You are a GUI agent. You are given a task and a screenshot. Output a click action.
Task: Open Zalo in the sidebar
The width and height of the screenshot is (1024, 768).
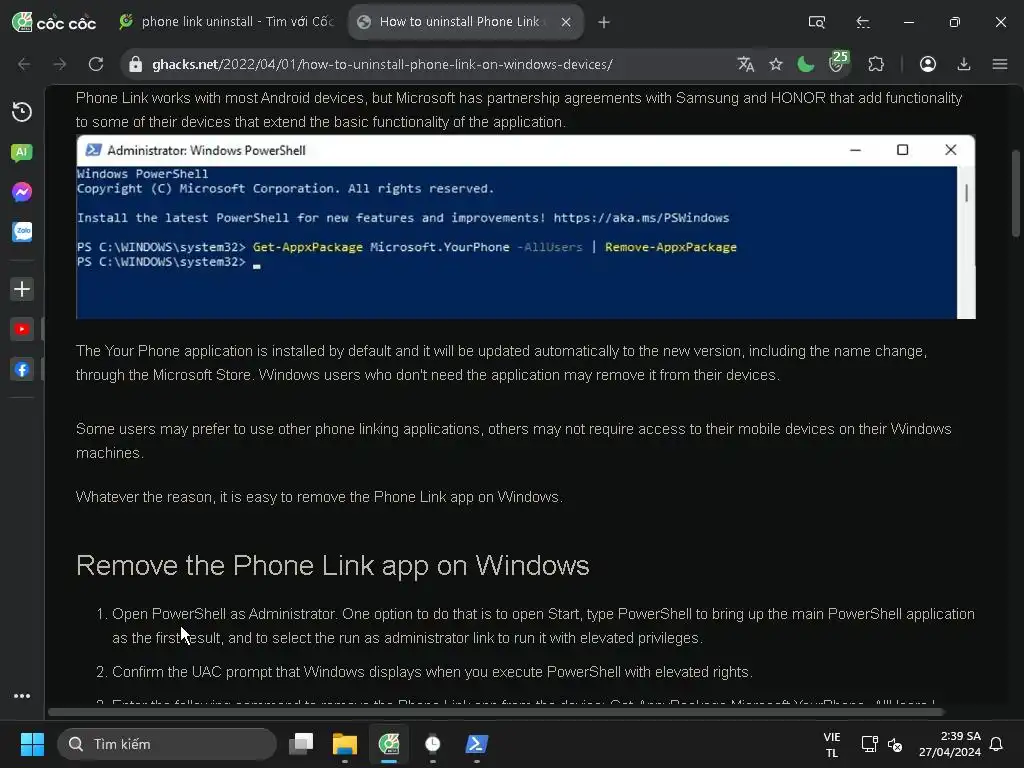(x=22, y=231)
